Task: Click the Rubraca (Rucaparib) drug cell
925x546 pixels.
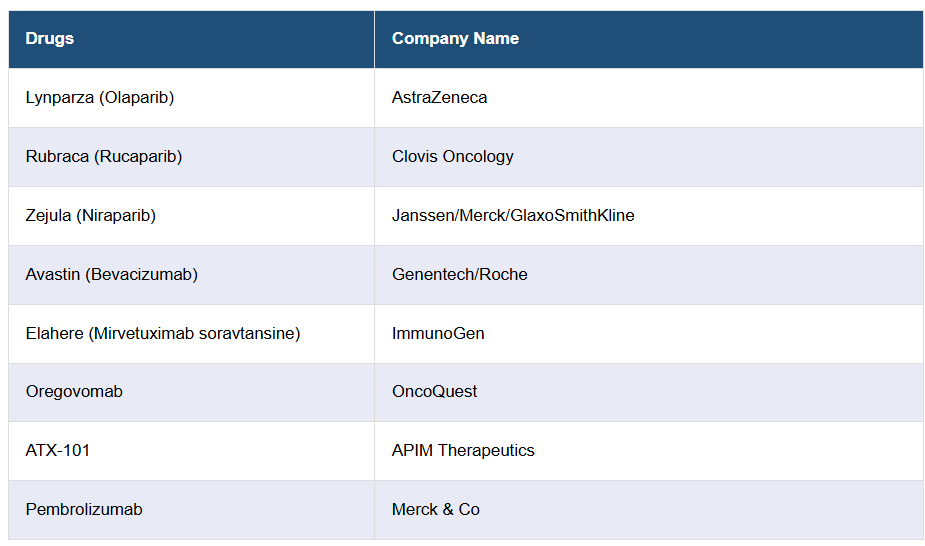Action: (x=104, y=157)
